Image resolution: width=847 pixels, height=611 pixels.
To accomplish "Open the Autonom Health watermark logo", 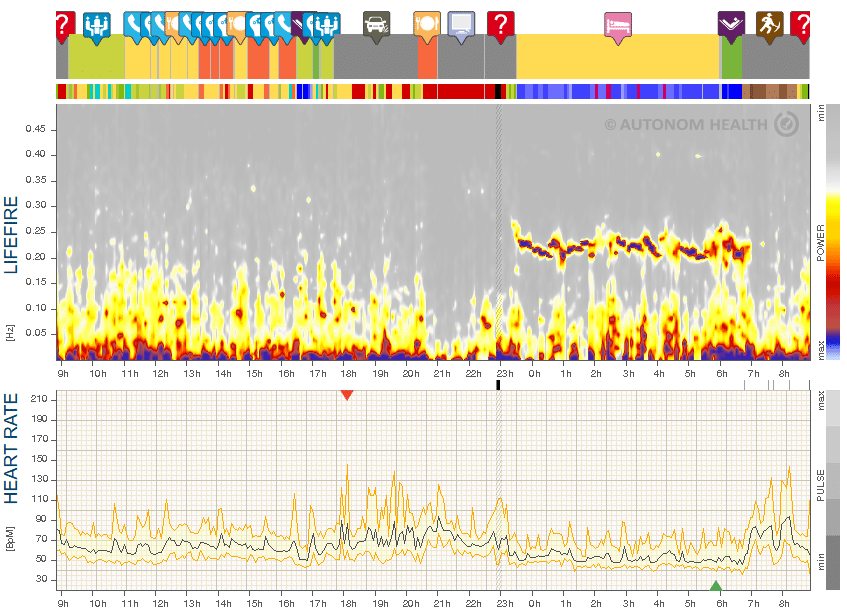I will pyautogui.click(x=702, y=124).
